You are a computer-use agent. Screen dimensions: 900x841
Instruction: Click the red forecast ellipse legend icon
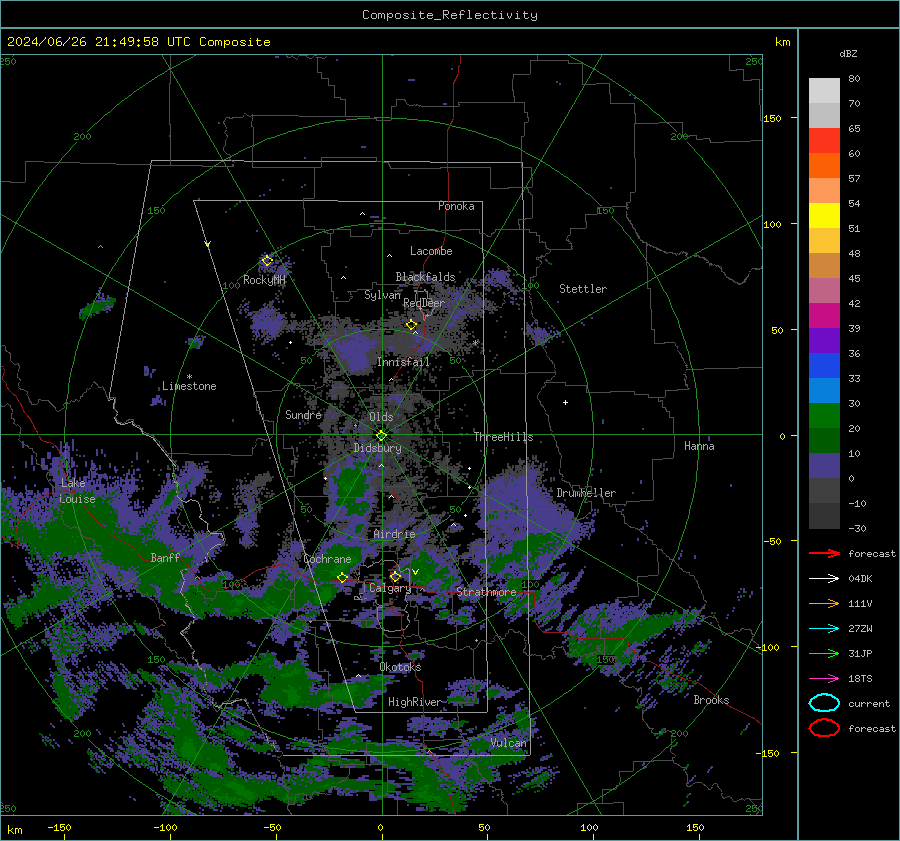click(824, 728)
